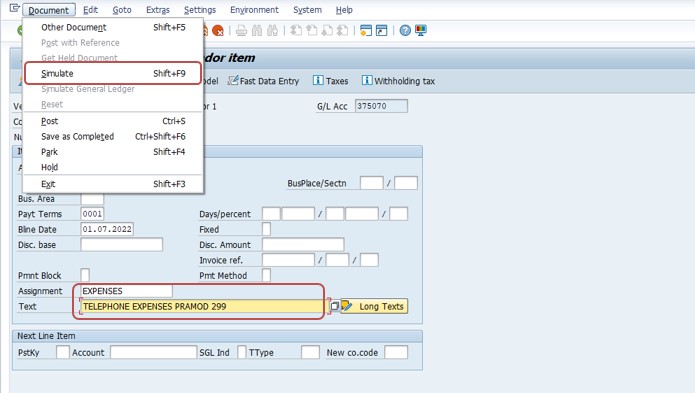Click the Next Page icon
This screenshot has width=695, height=393.
click(327, 31)
